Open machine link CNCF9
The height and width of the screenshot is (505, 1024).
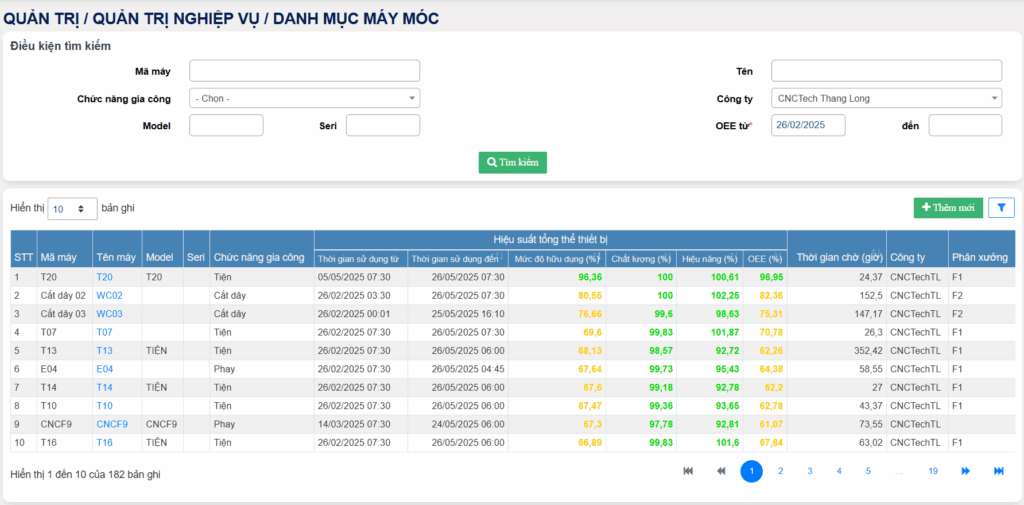[112, 423]
